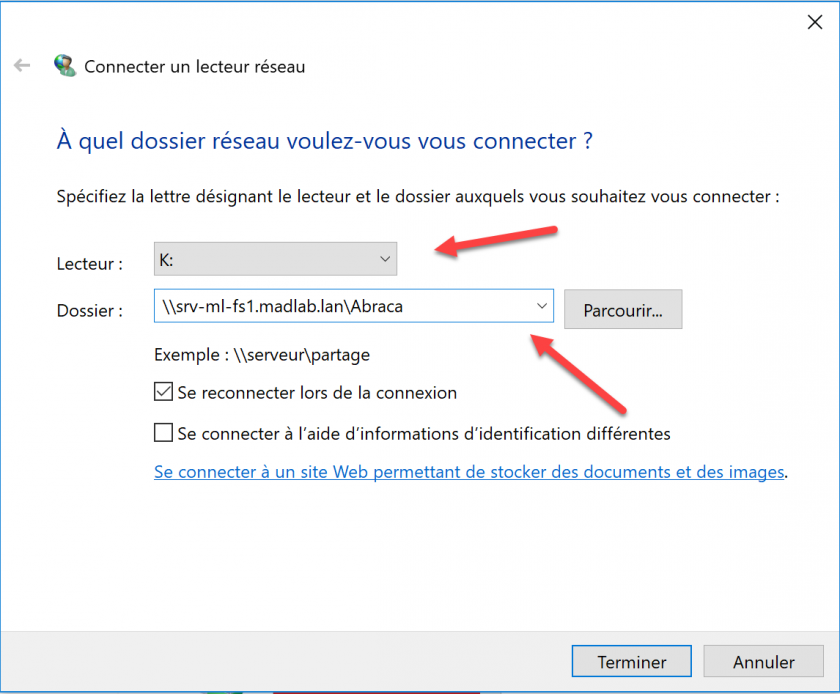This screenshot has width=840, height=694.
Task: Cancel the dialog with the Annuler button
Action: (x=763, y=661)
